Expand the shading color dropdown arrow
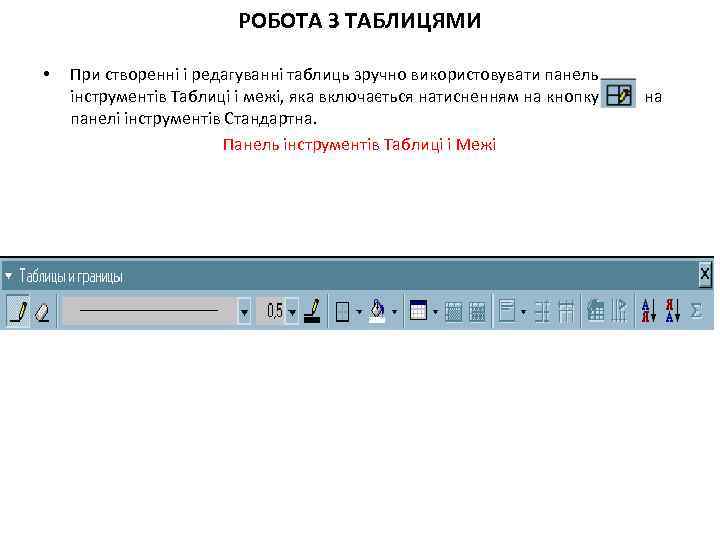The image size is (720, 540). click(x=394, y=312)
